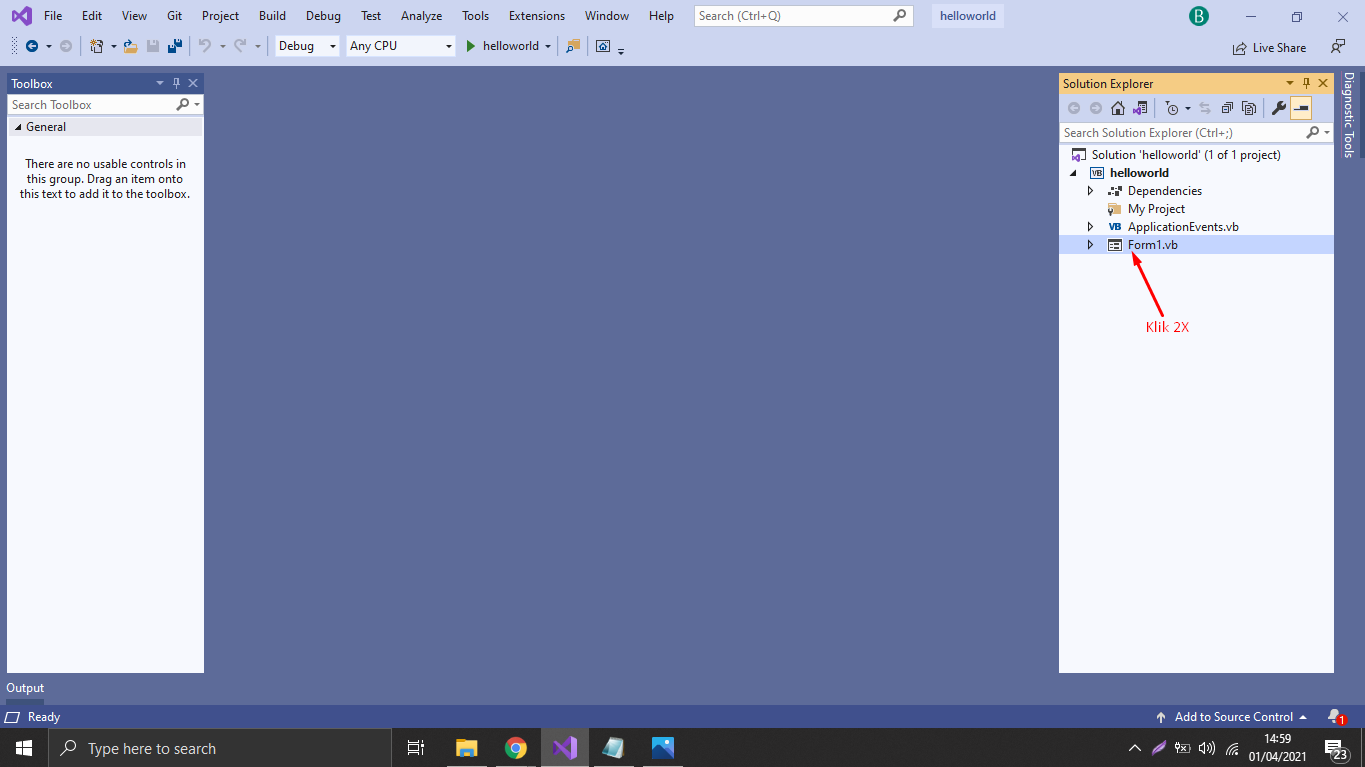This screenshot has height=767, width=1365.
Task: Unpin the Toolbox panel
Action: (x=175, y=83)
